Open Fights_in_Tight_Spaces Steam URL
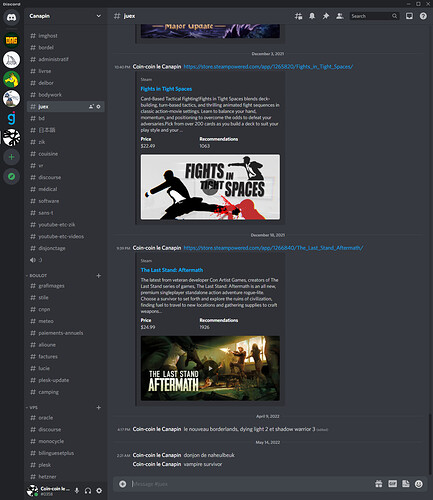The image size is (433, 500). coord(268,67)
